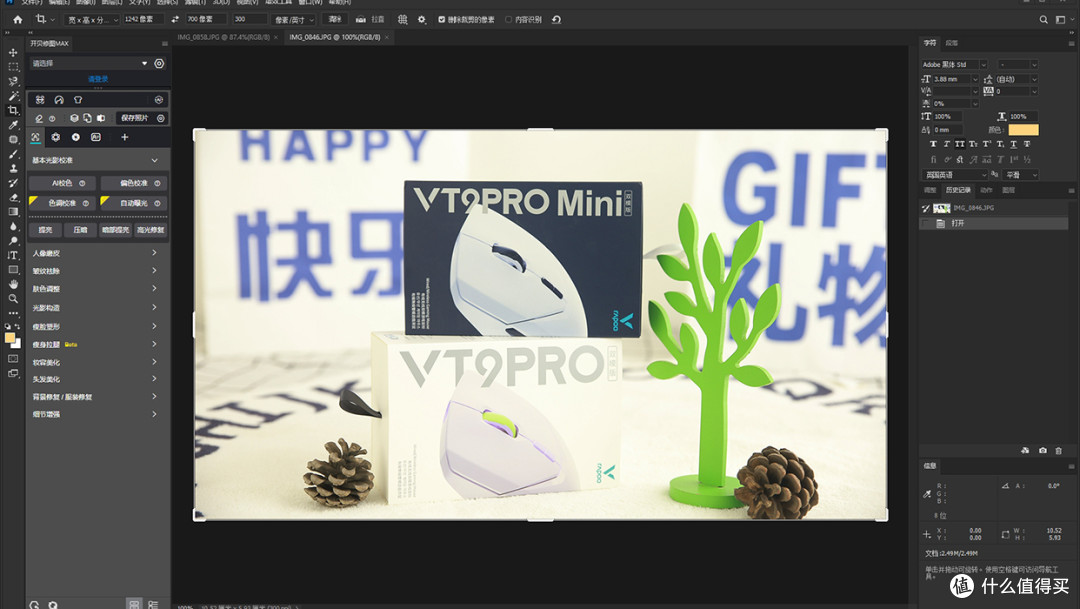Open crop settings gear icon
Viewport: 1080px width, 609px height.
tap(422, 19)
